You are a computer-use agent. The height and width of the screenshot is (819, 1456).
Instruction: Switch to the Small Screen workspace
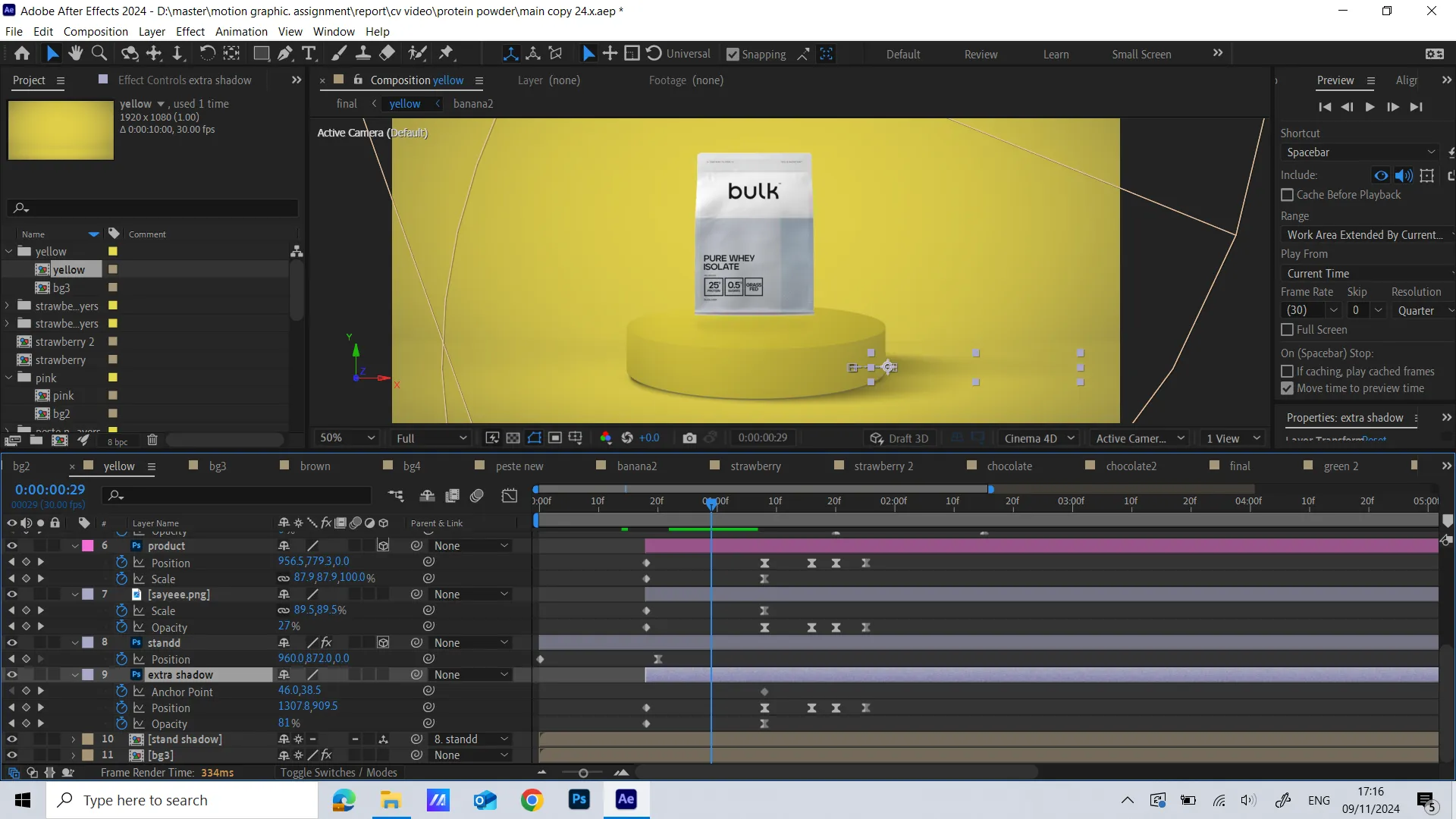[1141, 55]
